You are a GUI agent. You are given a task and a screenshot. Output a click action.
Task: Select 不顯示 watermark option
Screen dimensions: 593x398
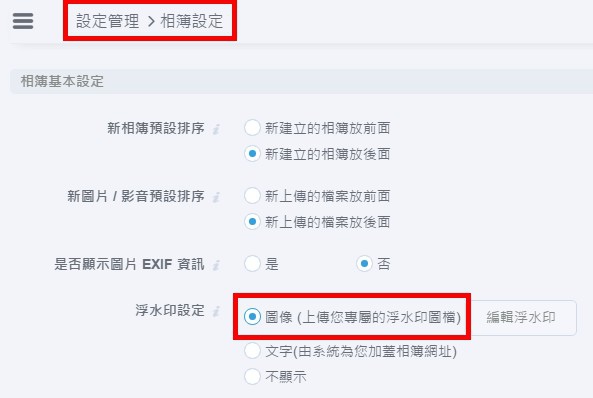point(252,376)
